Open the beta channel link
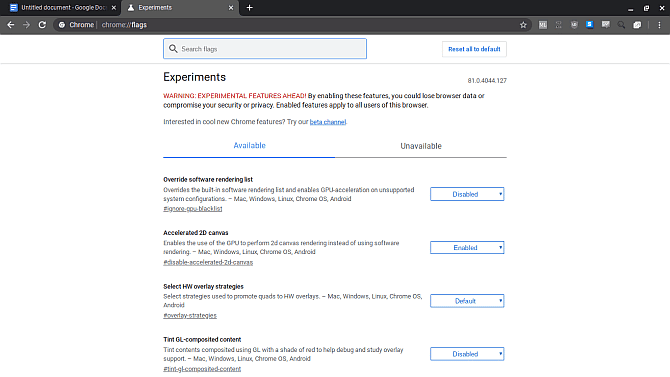 pyautogui.click(x=328, y=122)
